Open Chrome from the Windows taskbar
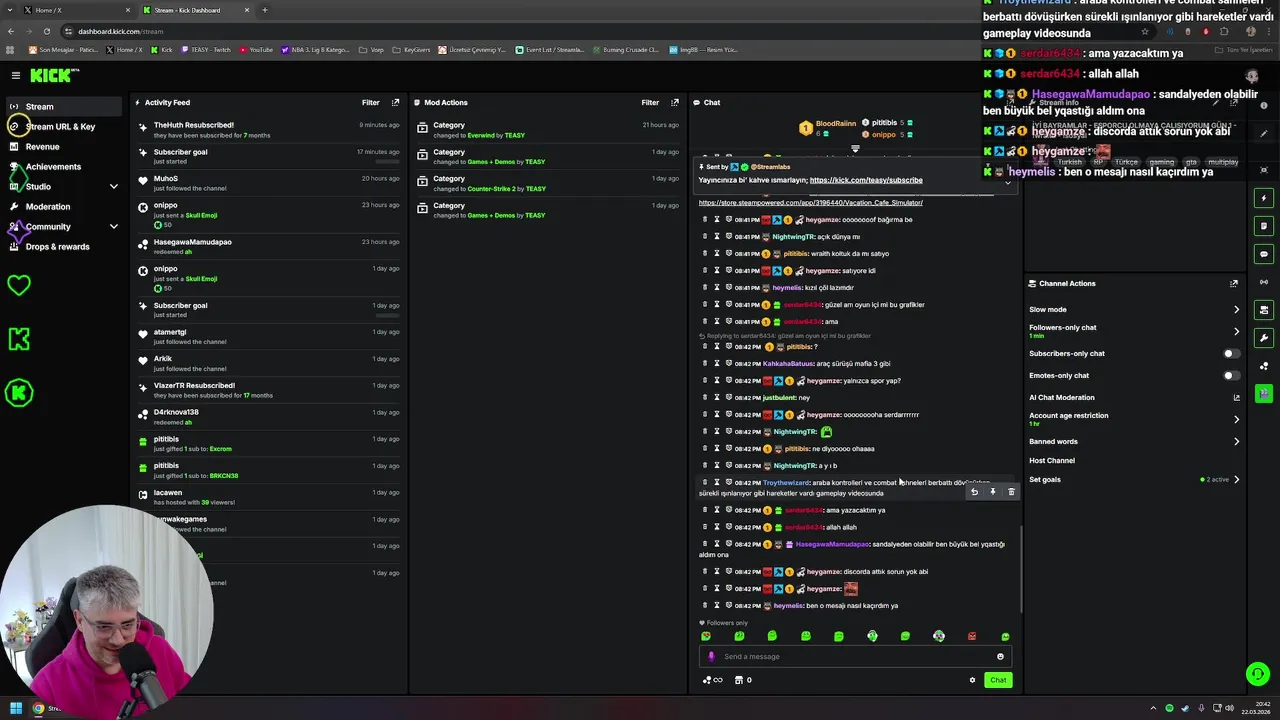Screen dimensions: 1280x720 38,708
